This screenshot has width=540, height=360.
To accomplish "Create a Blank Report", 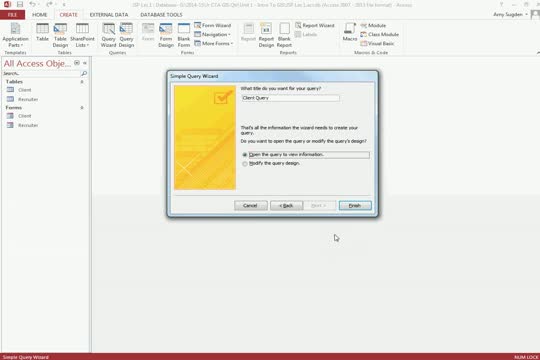I will coord(284,35).
